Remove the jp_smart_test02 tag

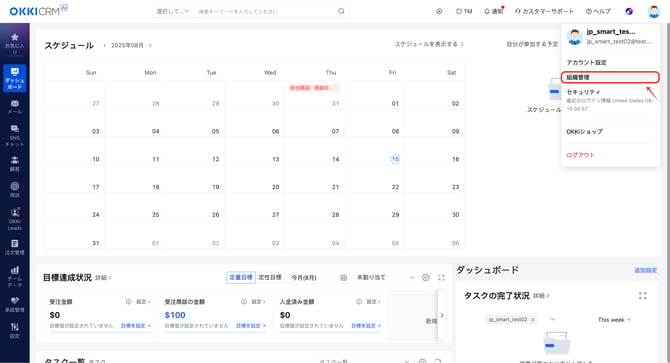533,319
